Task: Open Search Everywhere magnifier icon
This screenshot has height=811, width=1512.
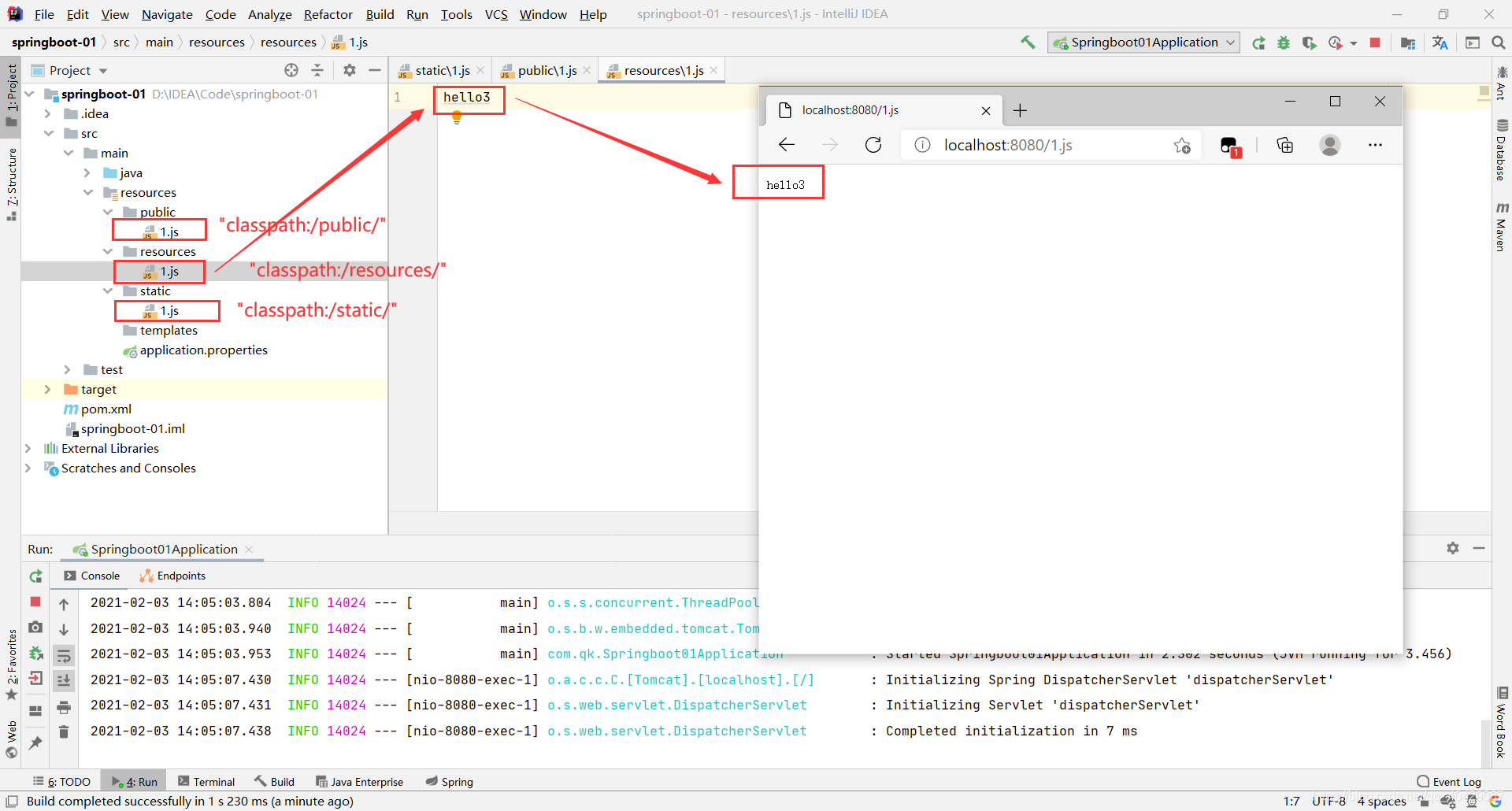Action: point(1499,43)
